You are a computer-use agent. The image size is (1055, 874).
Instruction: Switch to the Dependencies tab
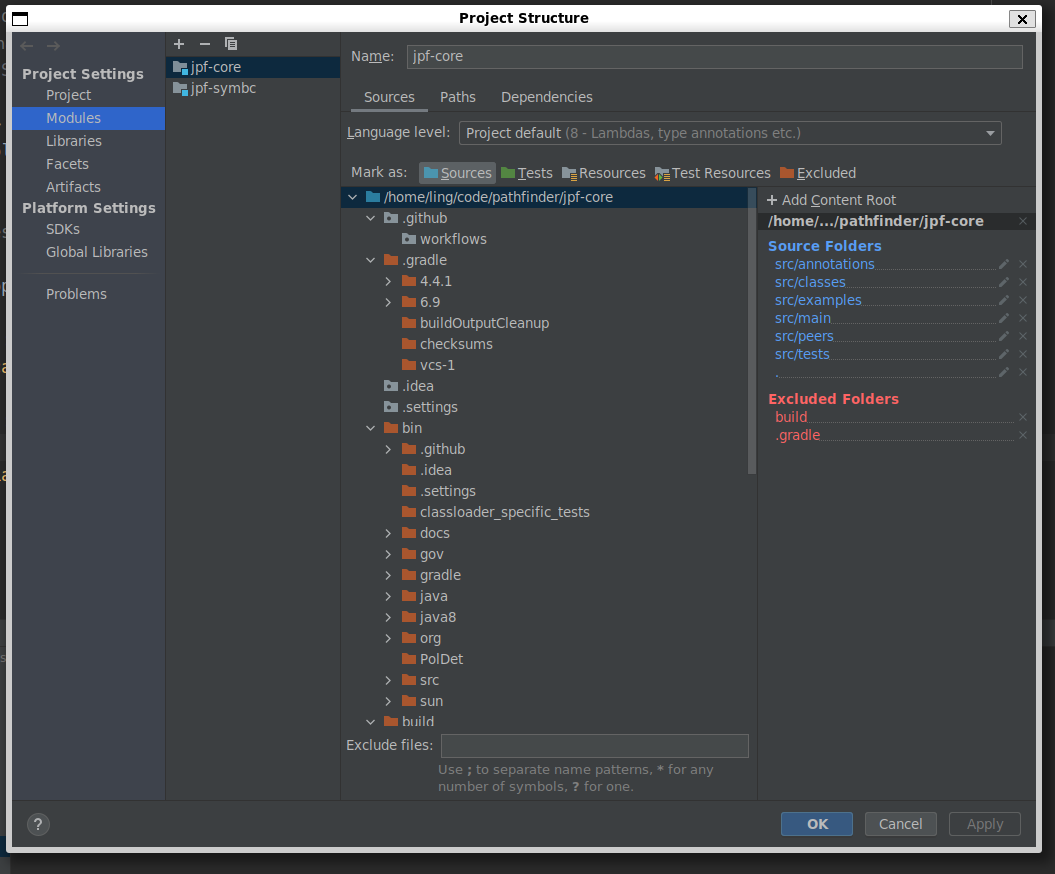[x=546, y=97]
